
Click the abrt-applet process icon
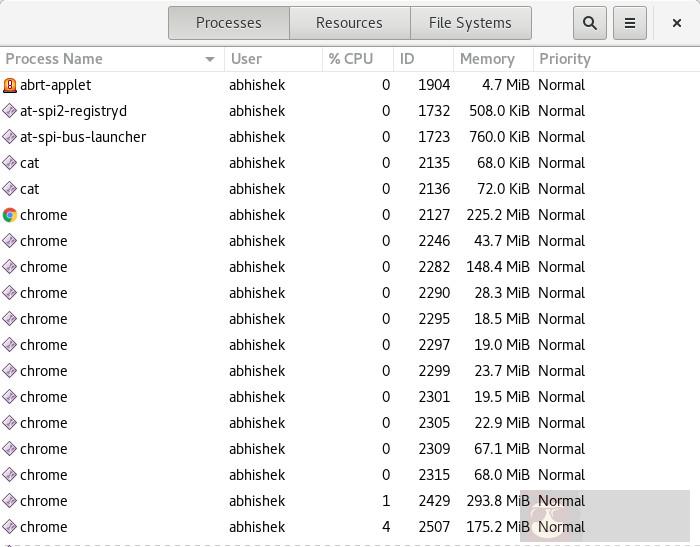tap(10, 85)
